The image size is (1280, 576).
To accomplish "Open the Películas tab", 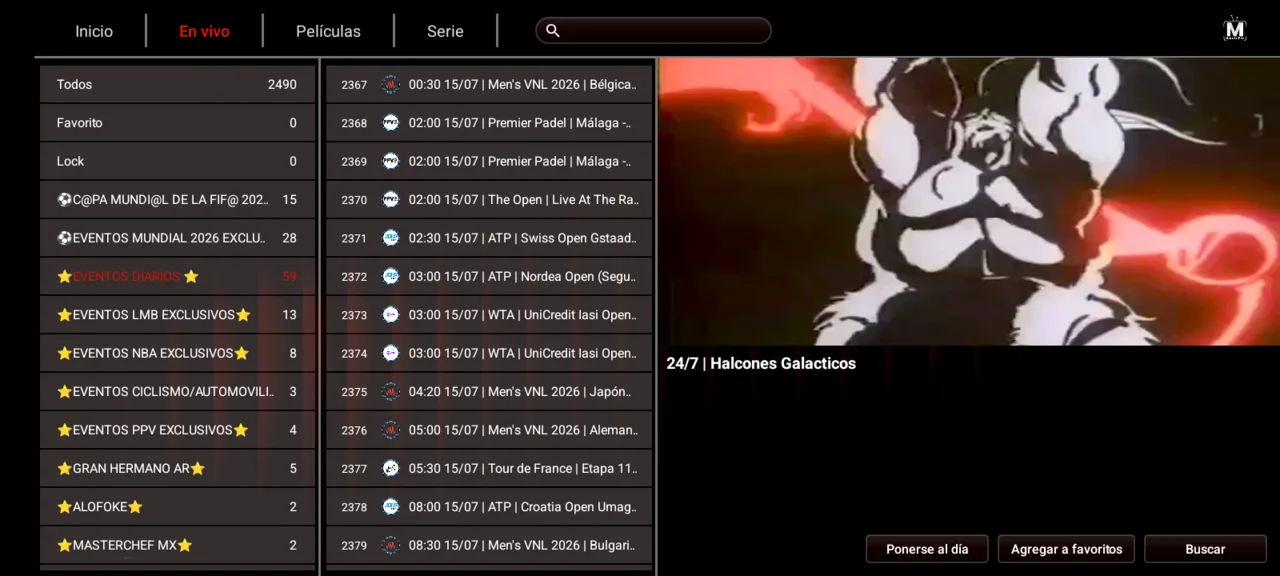I will 328,31.
